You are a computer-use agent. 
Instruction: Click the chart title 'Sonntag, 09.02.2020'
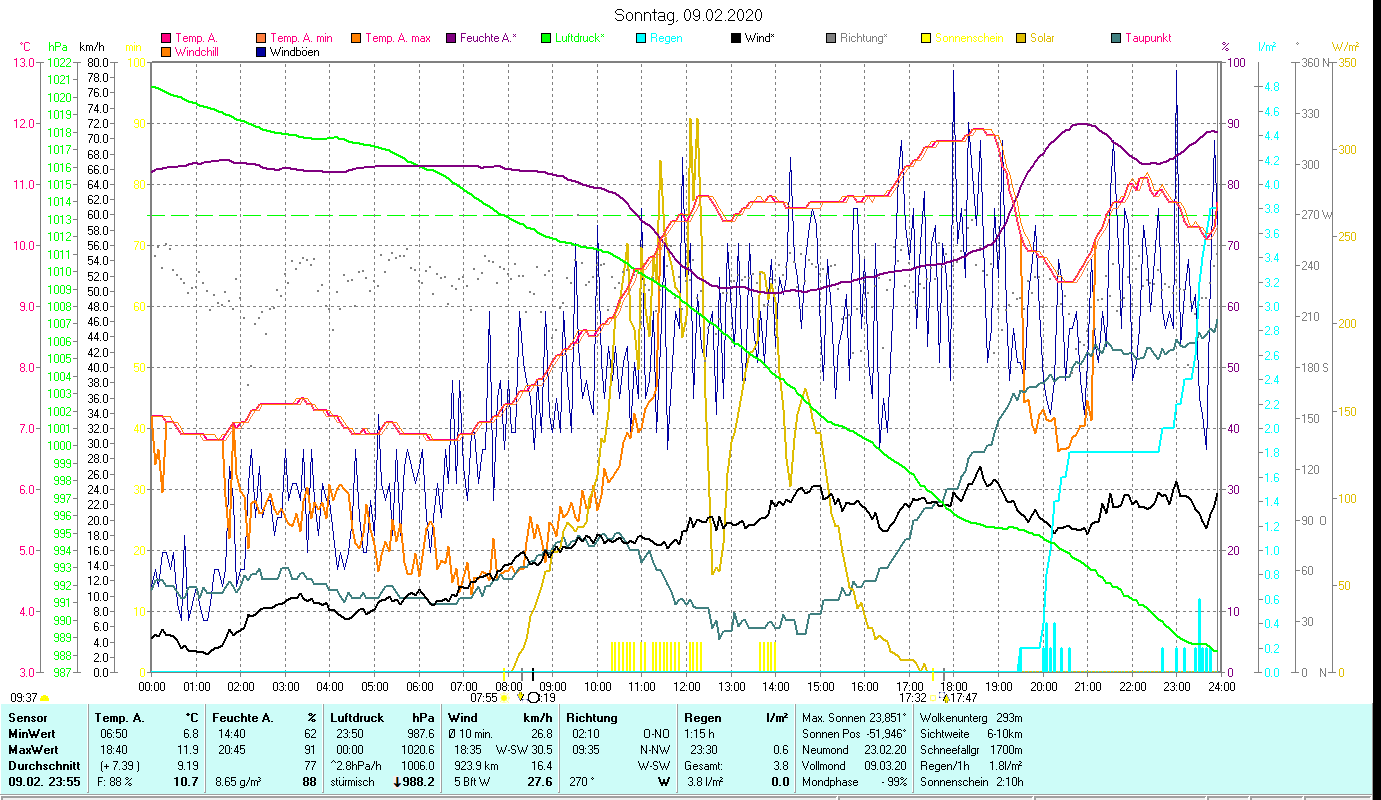687,15
